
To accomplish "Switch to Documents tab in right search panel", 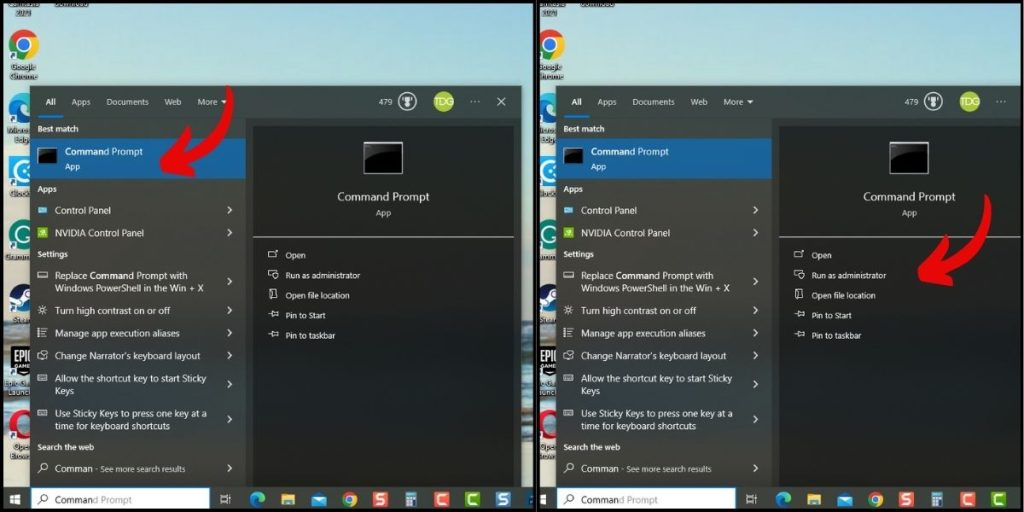I will pyautogui.click(x=653, y=102).
